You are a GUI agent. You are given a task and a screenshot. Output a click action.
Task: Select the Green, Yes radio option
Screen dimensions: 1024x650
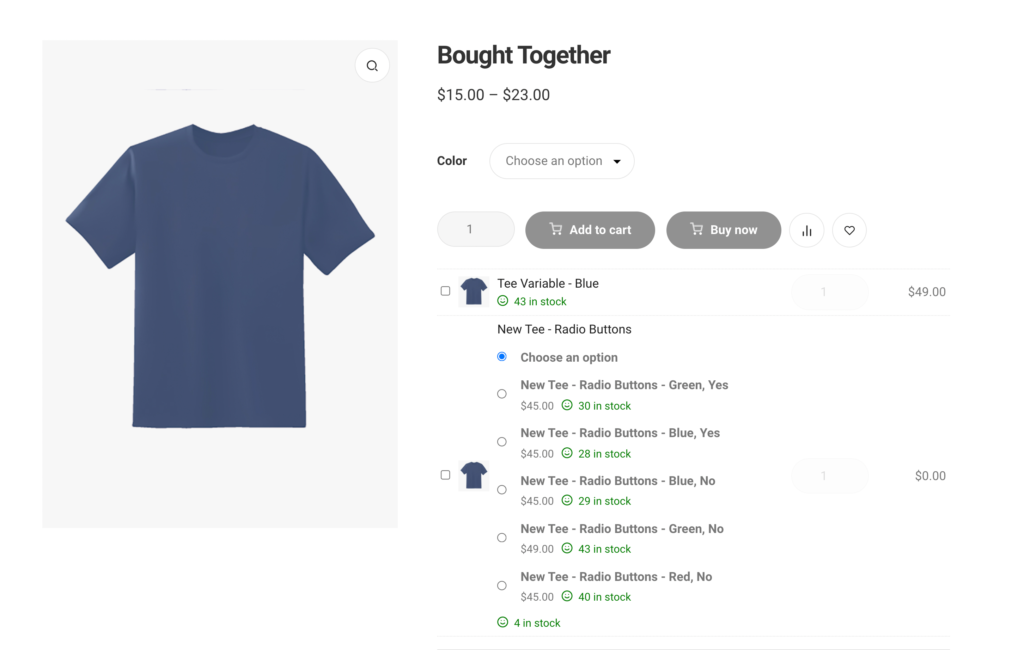click(x=502, y=394)
